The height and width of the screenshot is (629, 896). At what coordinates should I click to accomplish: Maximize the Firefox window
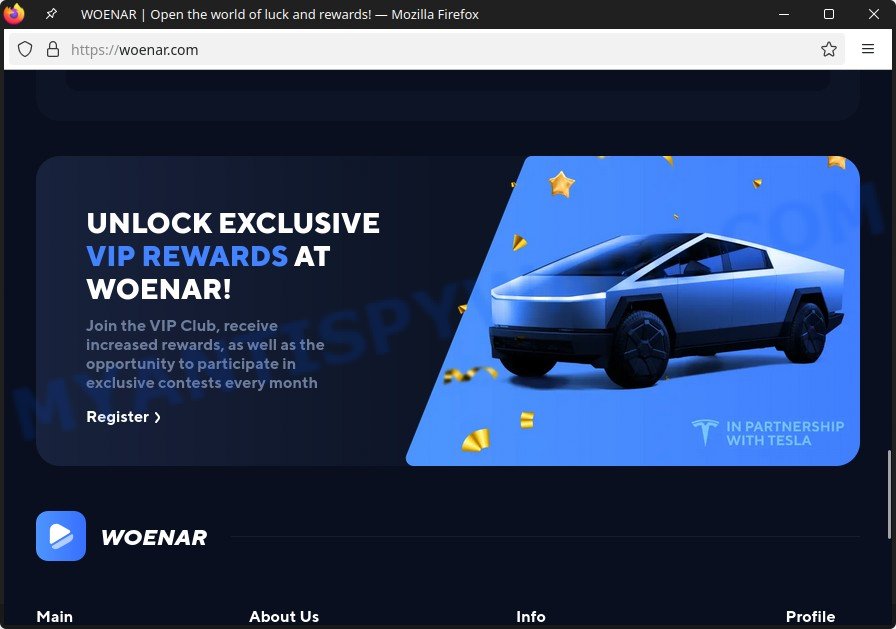click(829, 14)
